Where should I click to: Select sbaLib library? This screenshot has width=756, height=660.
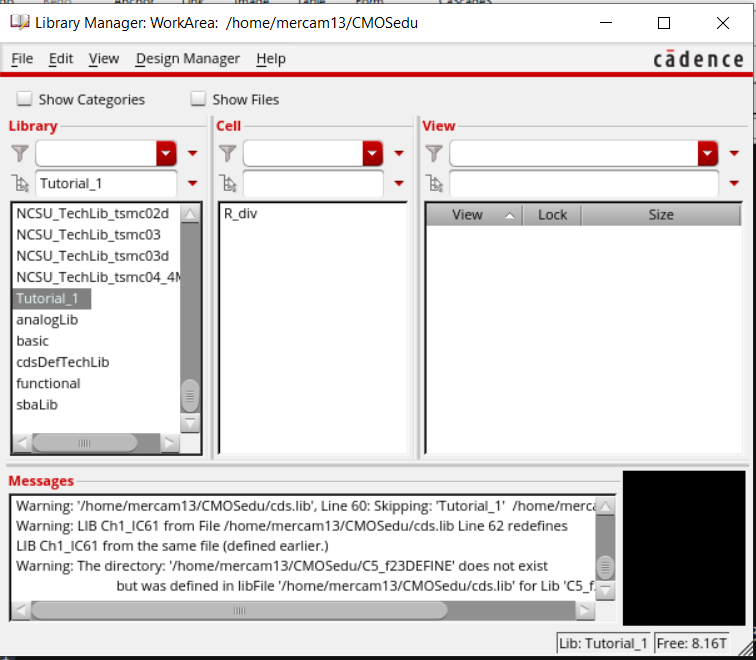[37, 404]
